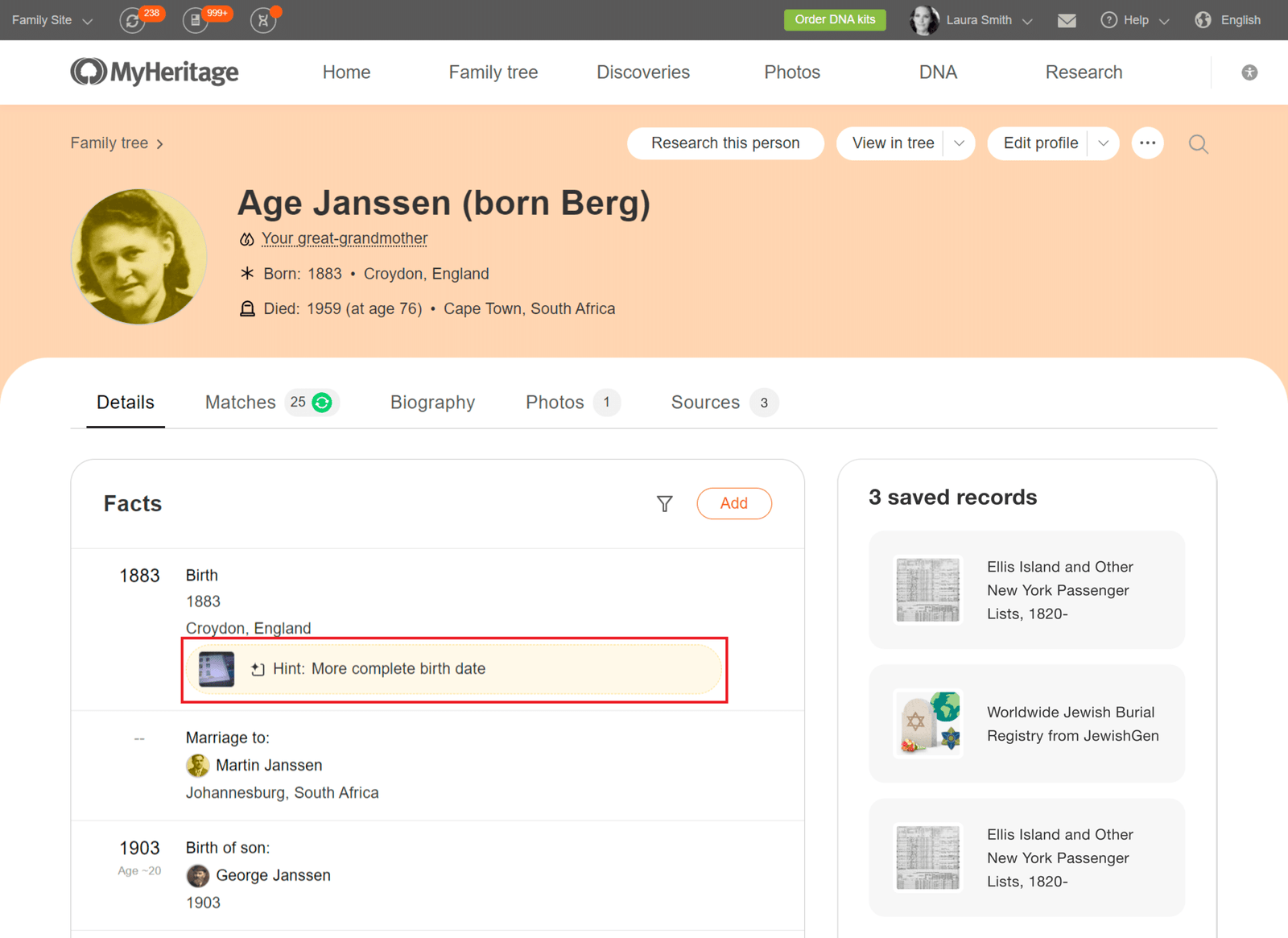Open the mail inbox envelope icon
The width and height of the screenshot is (1288, 938).
coord(1067,20)
